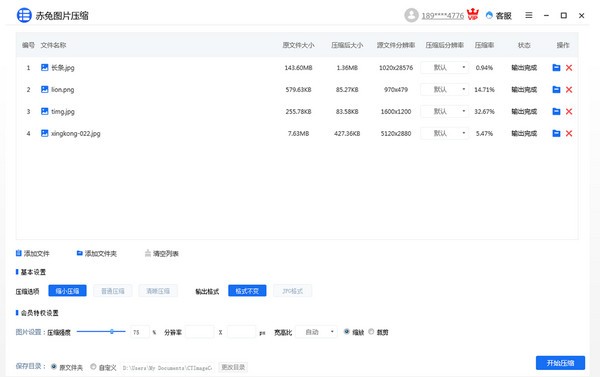600x377 pixels.
Task: Click the image icon beside 长条.jpg
Action: click(x=44, y=67)
